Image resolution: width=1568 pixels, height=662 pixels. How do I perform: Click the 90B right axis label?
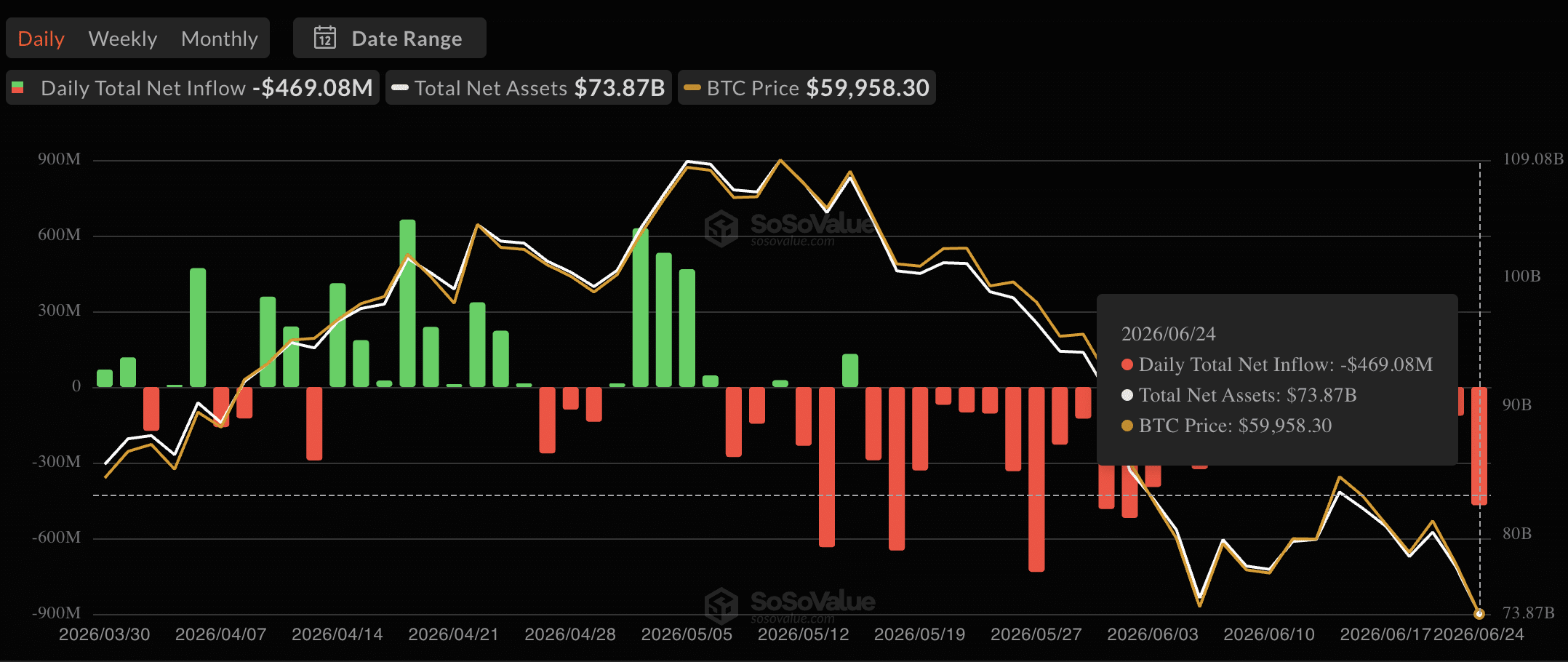click(x=1517, y=405)
